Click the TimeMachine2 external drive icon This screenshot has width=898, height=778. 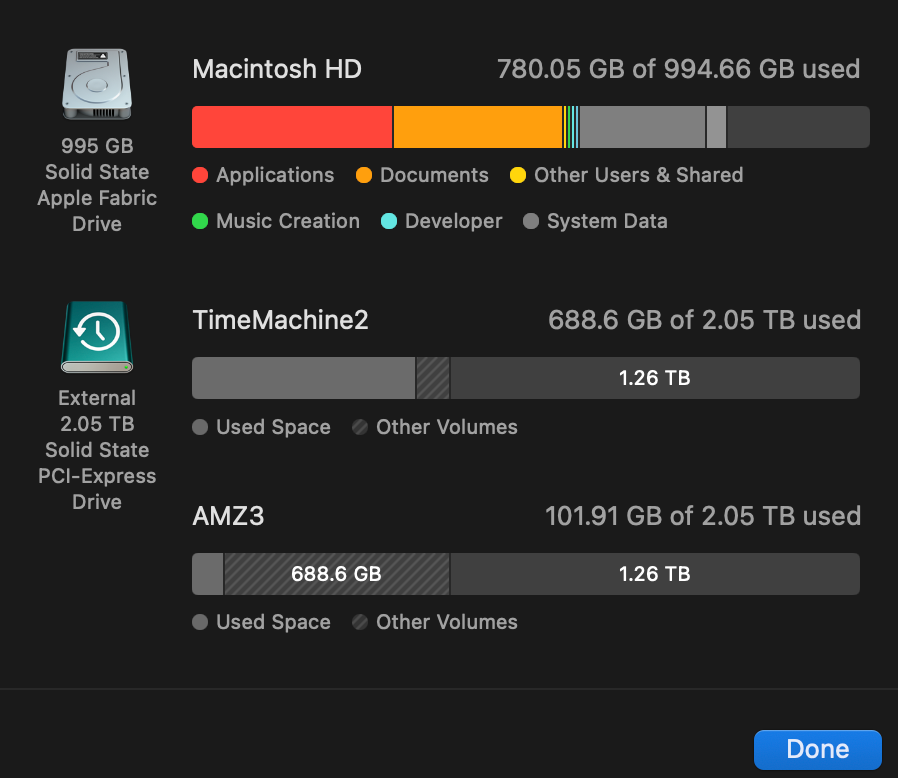coord(97,336)
